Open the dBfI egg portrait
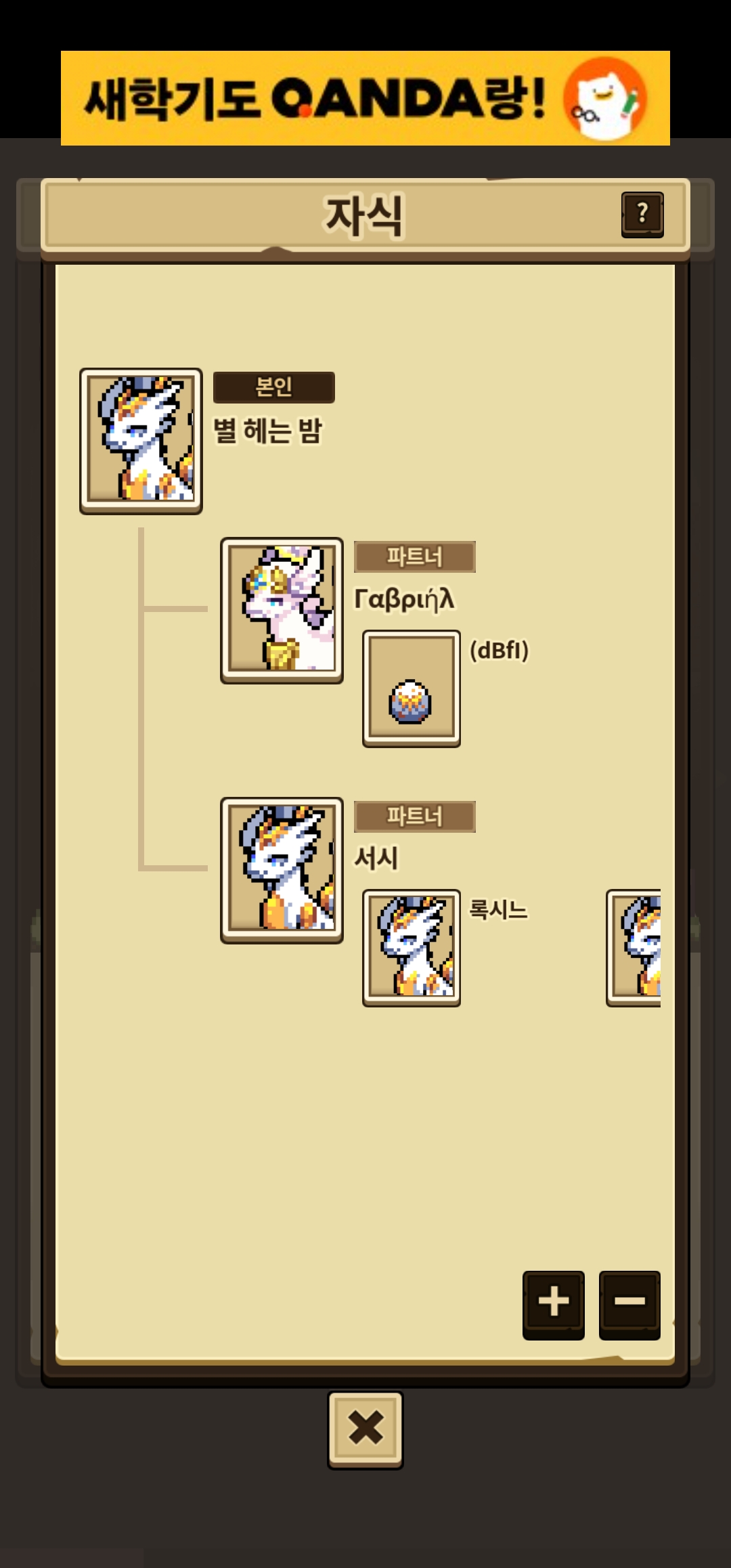The width and height of the screenshot is (731, 1568). [x=412, y=689]
